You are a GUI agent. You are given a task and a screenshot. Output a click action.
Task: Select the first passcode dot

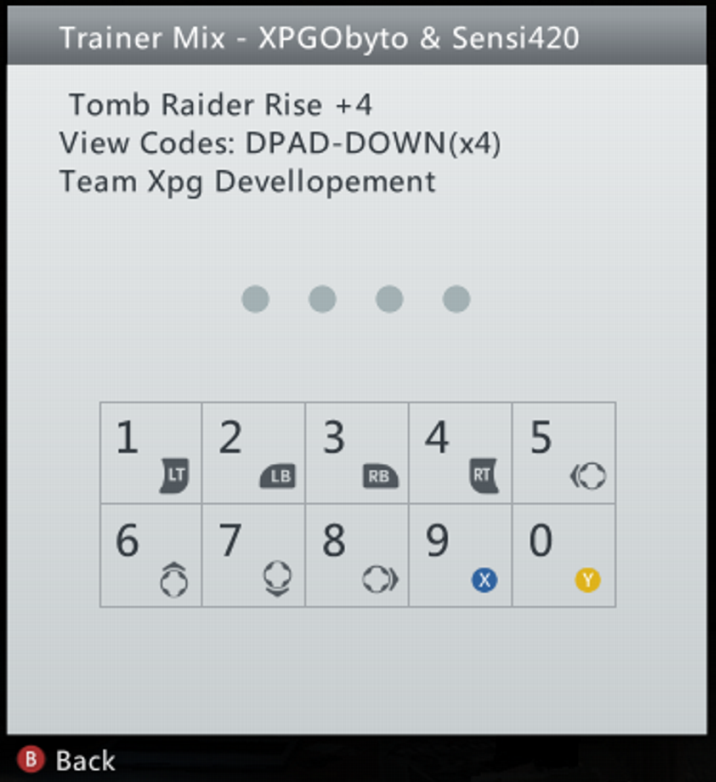tap(255, 299)
